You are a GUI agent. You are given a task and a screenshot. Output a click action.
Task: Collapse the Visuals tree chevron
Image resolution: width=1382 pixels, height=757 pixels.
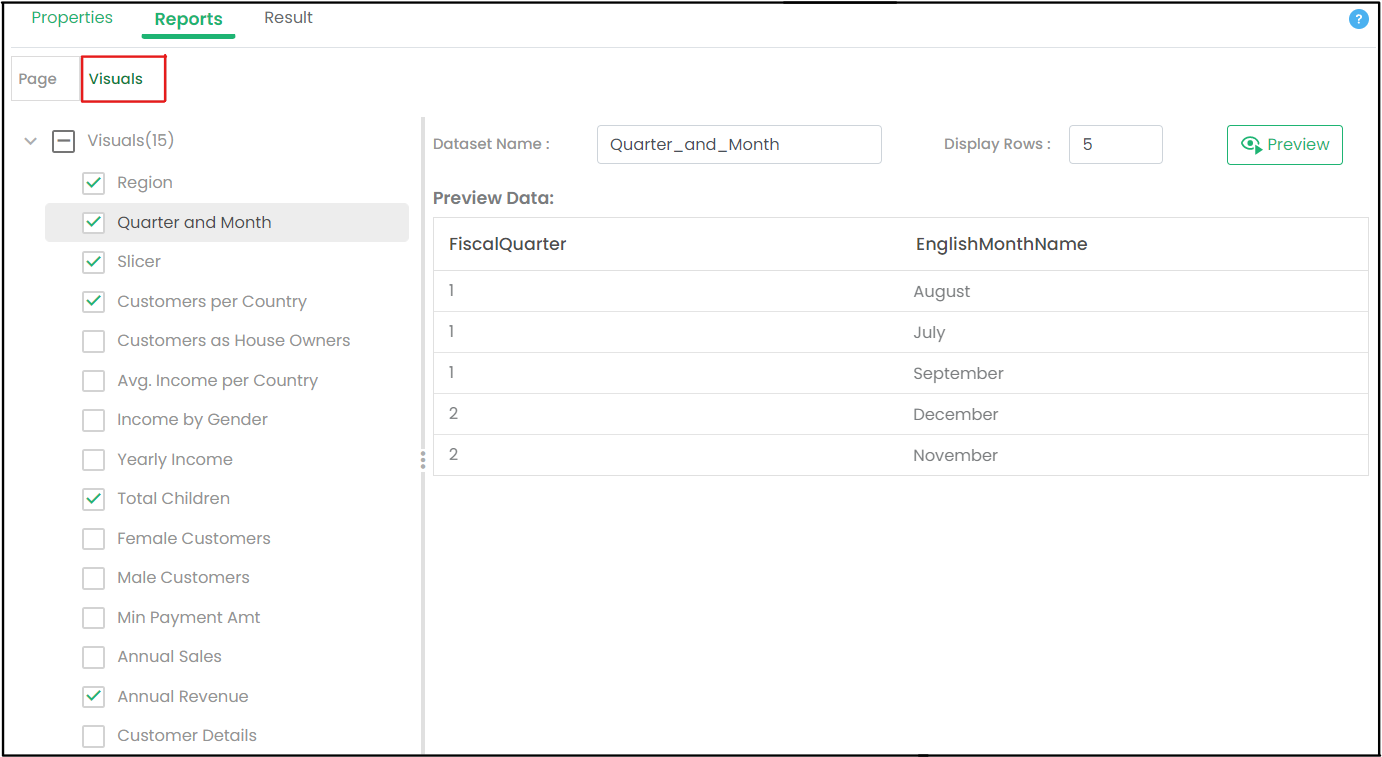click(x=30, y=141)
